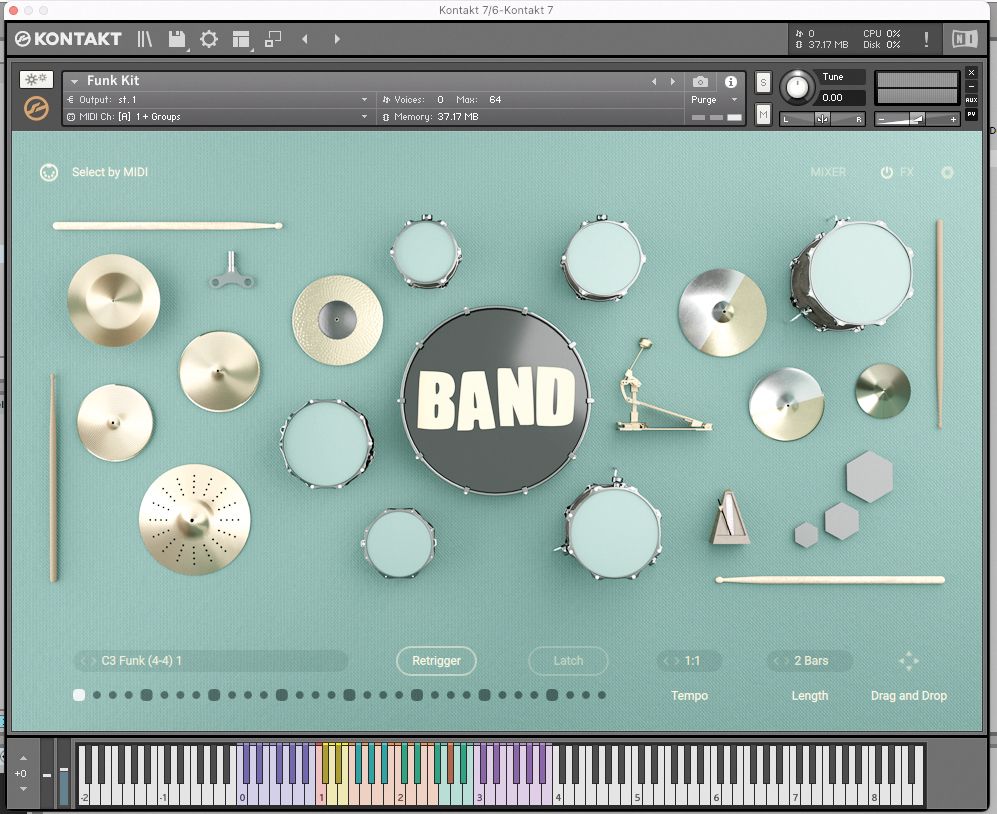Open Kontakt's settings gear icon
The image size is (997, 814).
[x=209, y=39]
